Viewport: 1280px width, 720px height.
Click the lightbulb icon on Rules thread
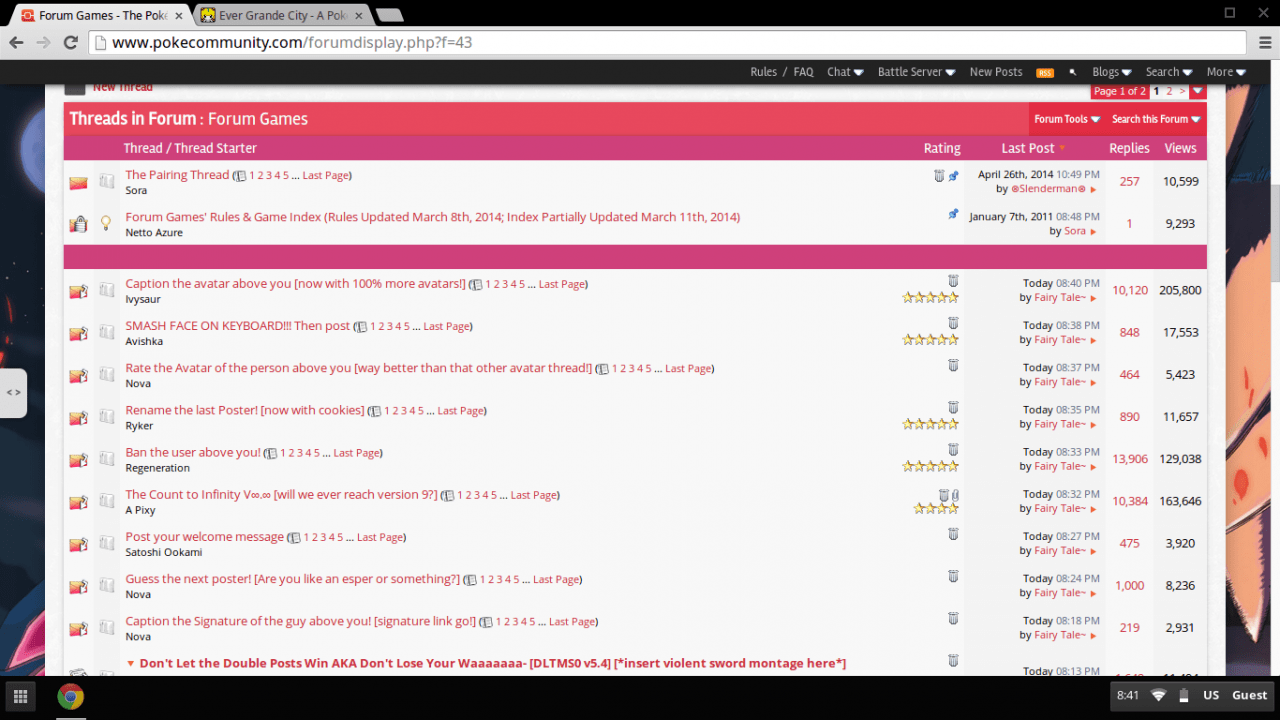tap(106, 223)
